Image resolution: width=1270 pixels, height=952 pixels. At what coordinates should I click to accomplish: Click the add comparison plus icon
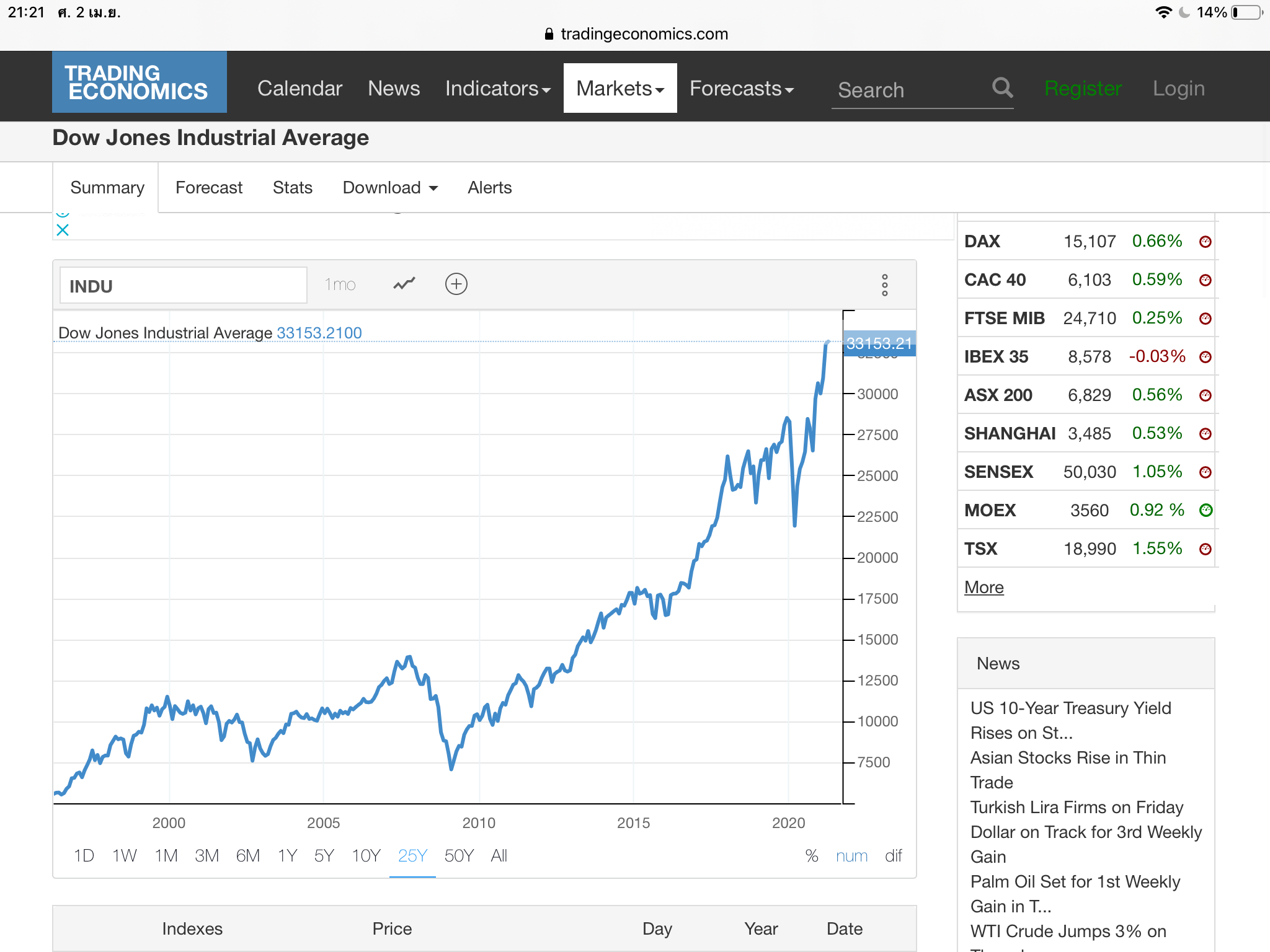(456, 284)
